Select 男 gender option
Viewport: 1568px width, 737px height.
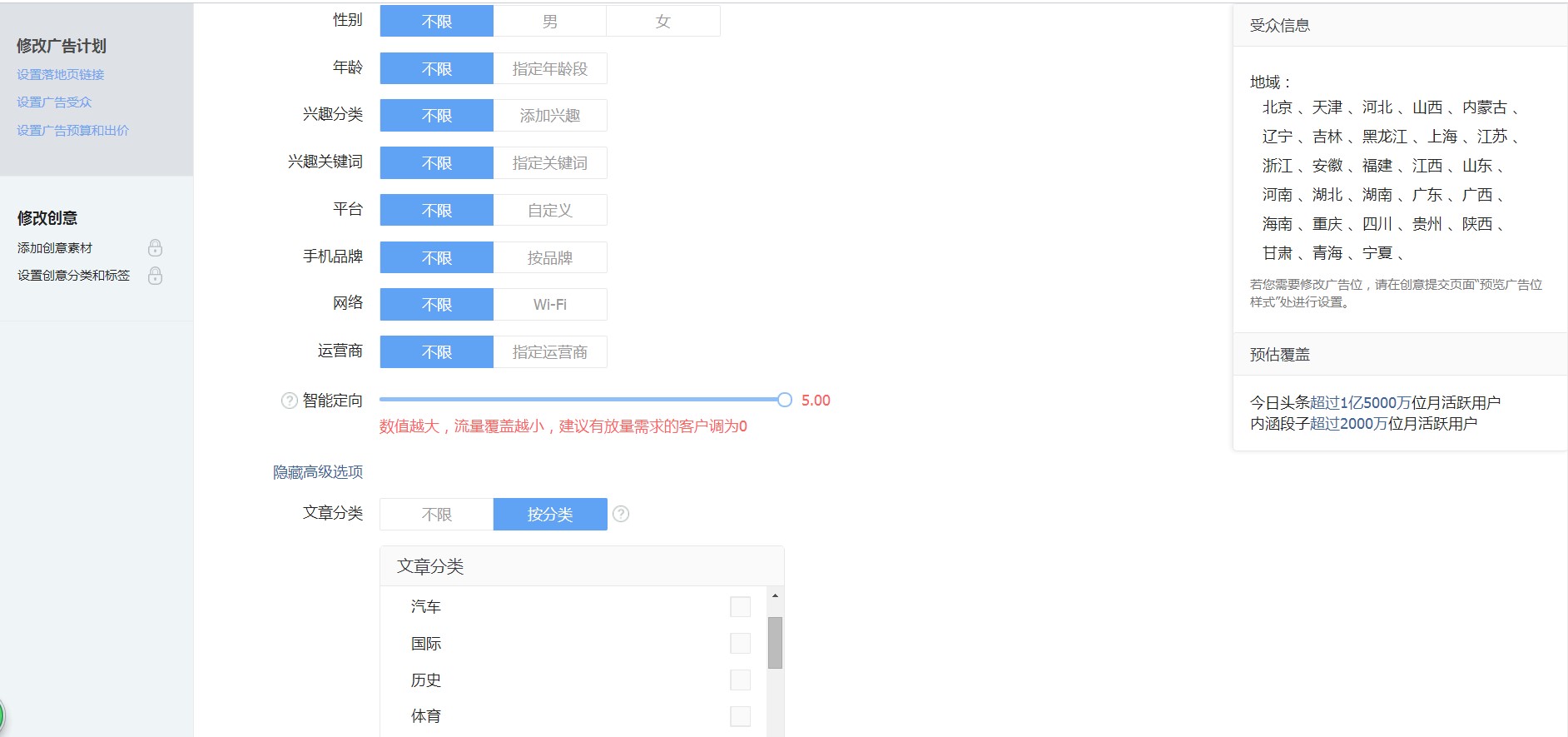click(549, 22)
